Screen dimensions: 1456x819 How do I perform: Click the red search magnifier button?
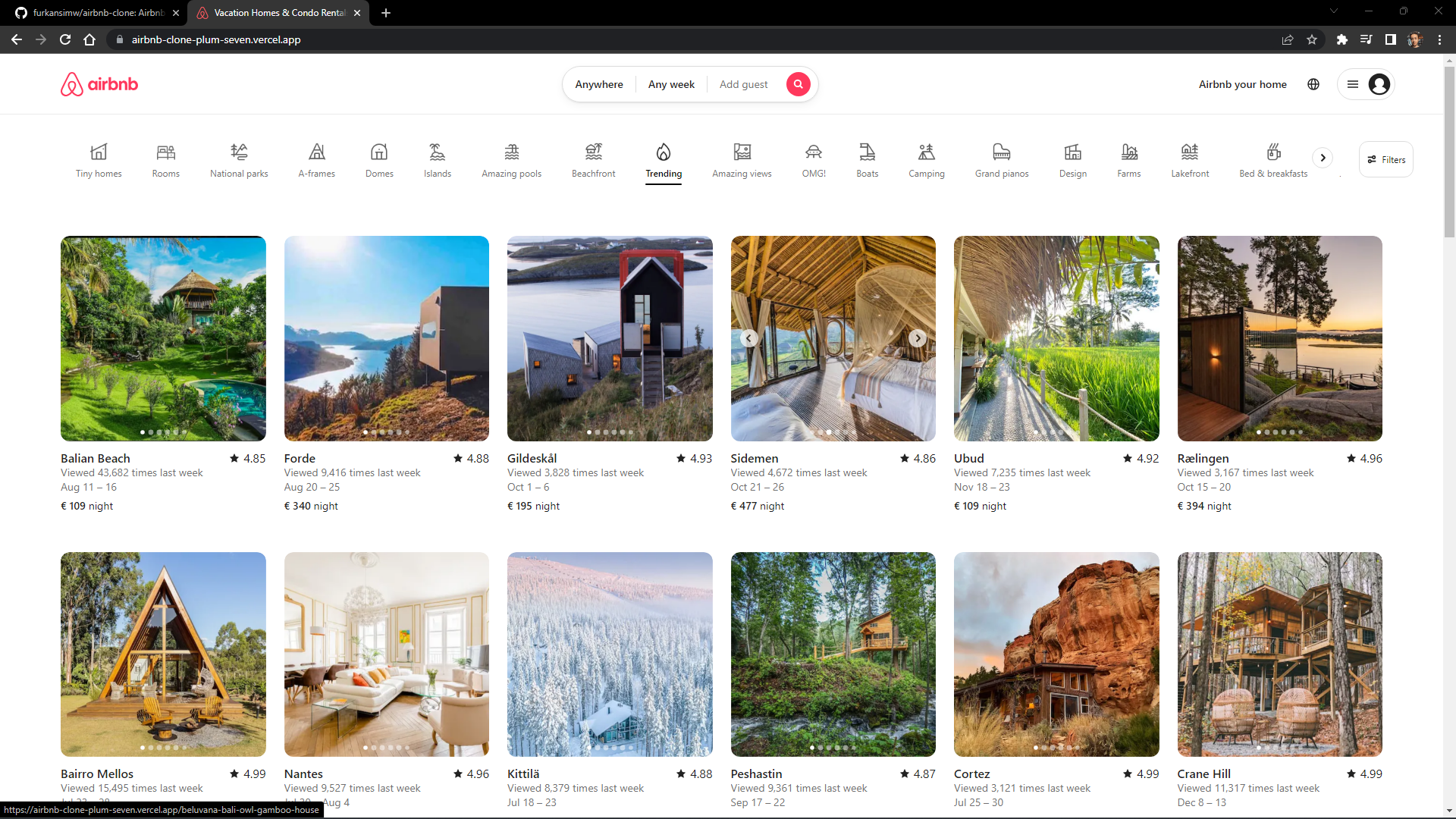pyautogui.click(x=798, y=84)
